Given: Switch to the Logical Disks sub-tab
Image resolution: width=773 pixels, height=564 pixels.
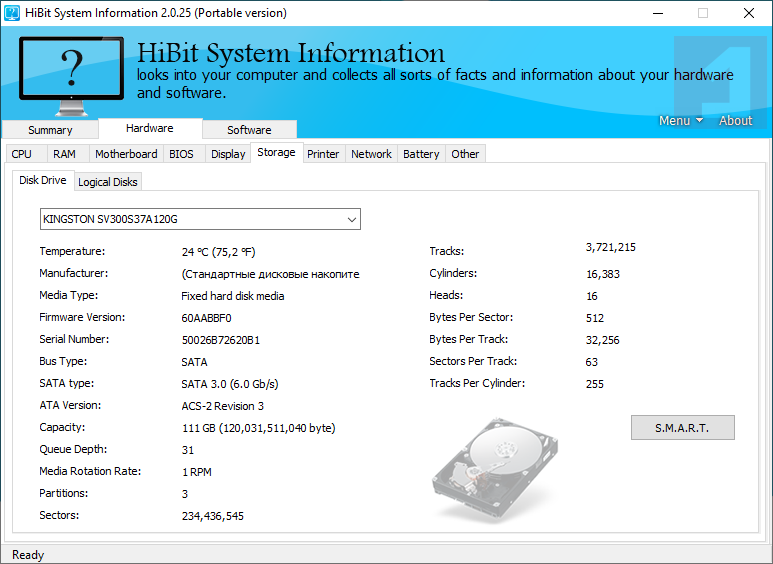Looking at the screenshot, I should click(x=107, y=182).
